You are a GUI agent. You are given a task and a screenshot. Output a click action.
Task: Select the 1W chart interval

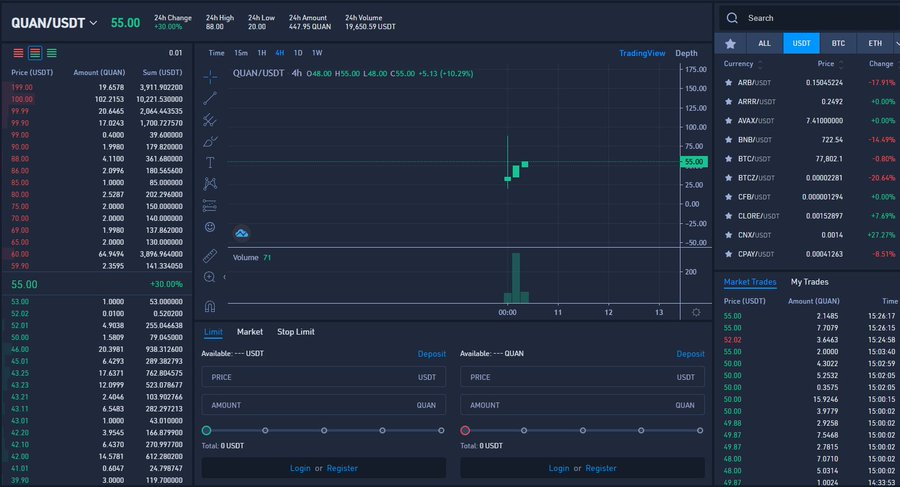317,53
